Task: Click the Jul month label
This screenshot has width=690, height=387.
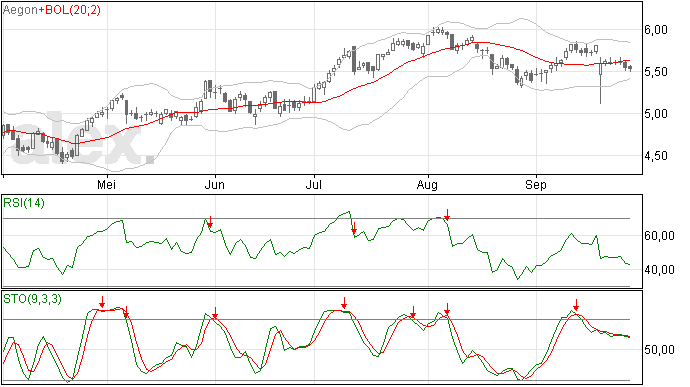Action: click(x=313, y=184)
